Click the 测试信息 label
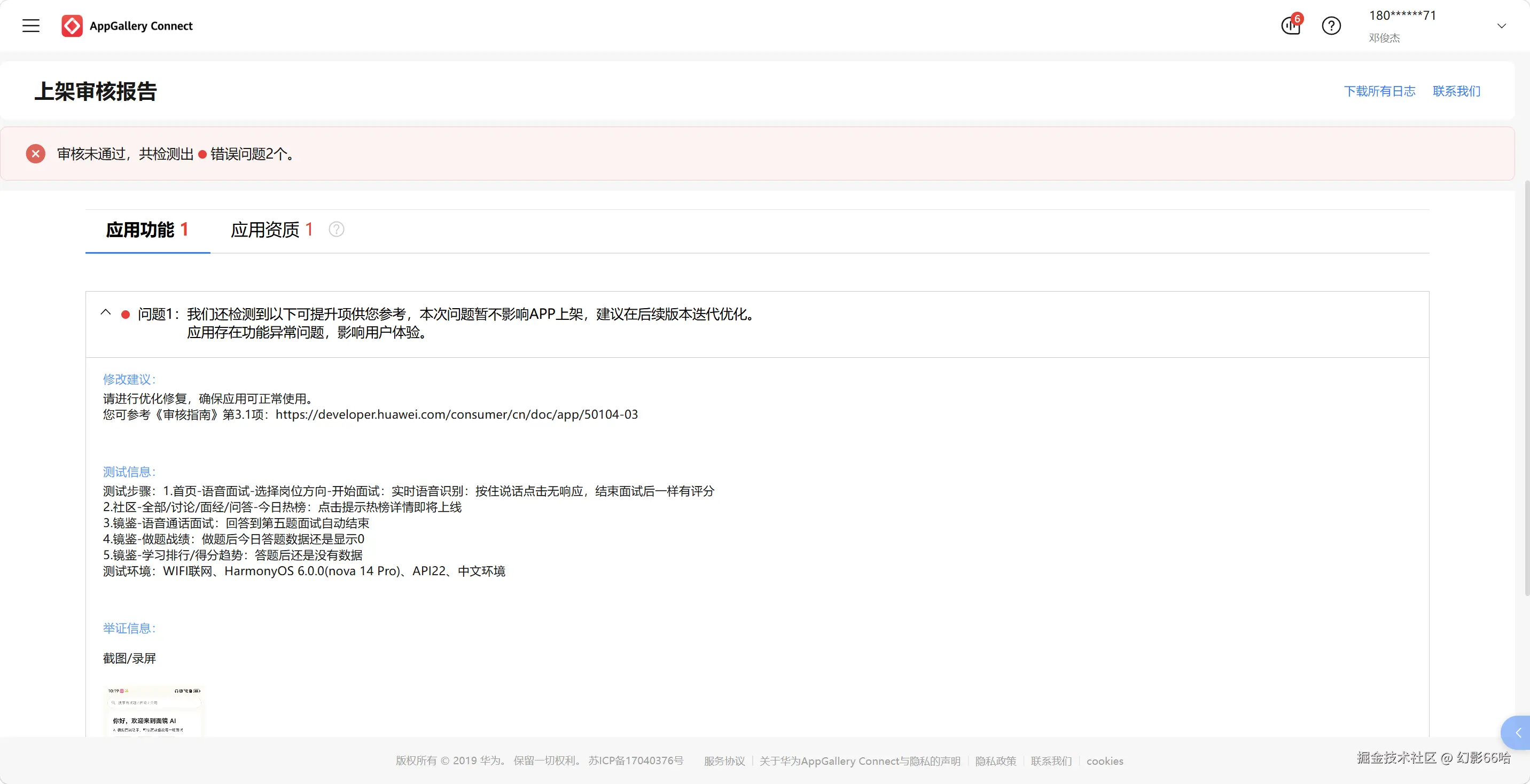The image size is (1530, 784). pos(129,472)
